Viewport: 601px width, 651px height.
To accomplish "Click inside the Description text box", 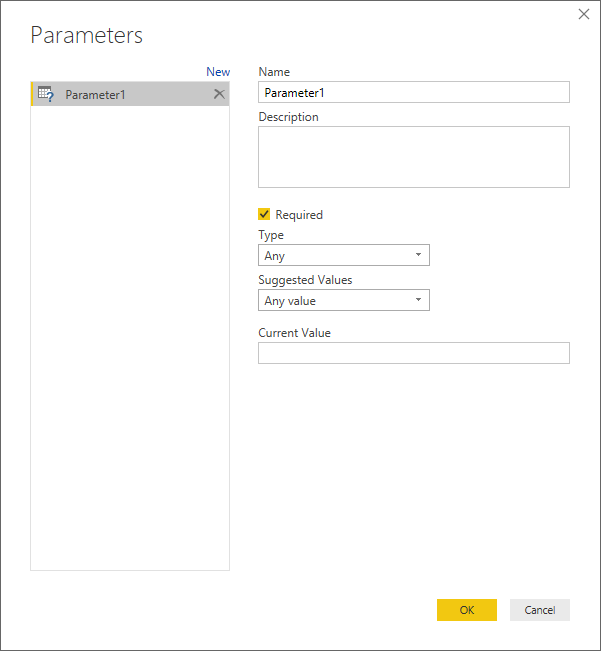I will (x=413, y=157).
